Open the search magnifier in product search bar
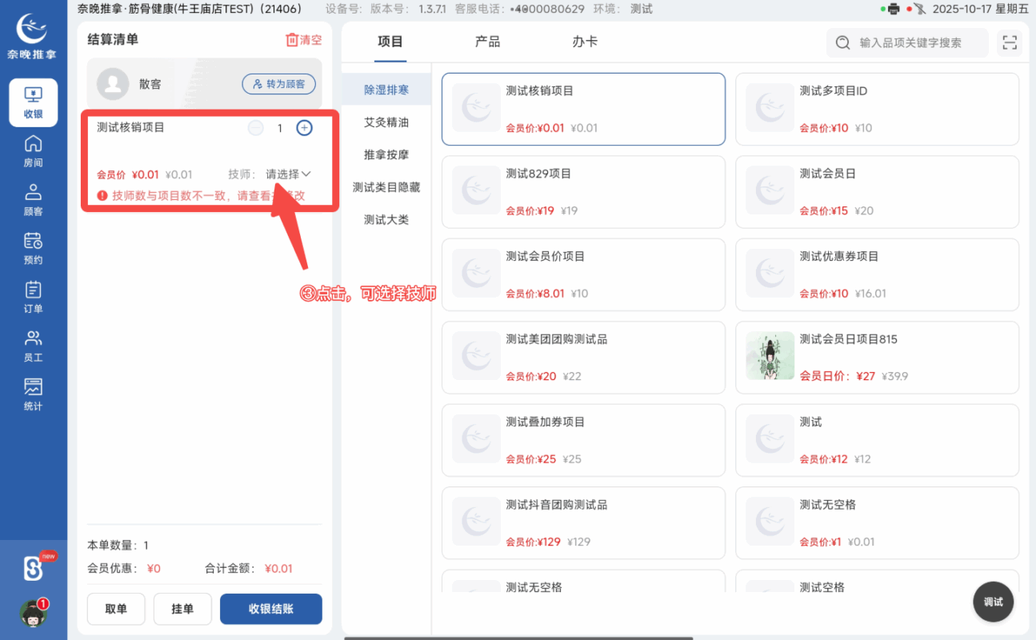Viewport: 1036px width, 640px height. click(x=843, y=43)
